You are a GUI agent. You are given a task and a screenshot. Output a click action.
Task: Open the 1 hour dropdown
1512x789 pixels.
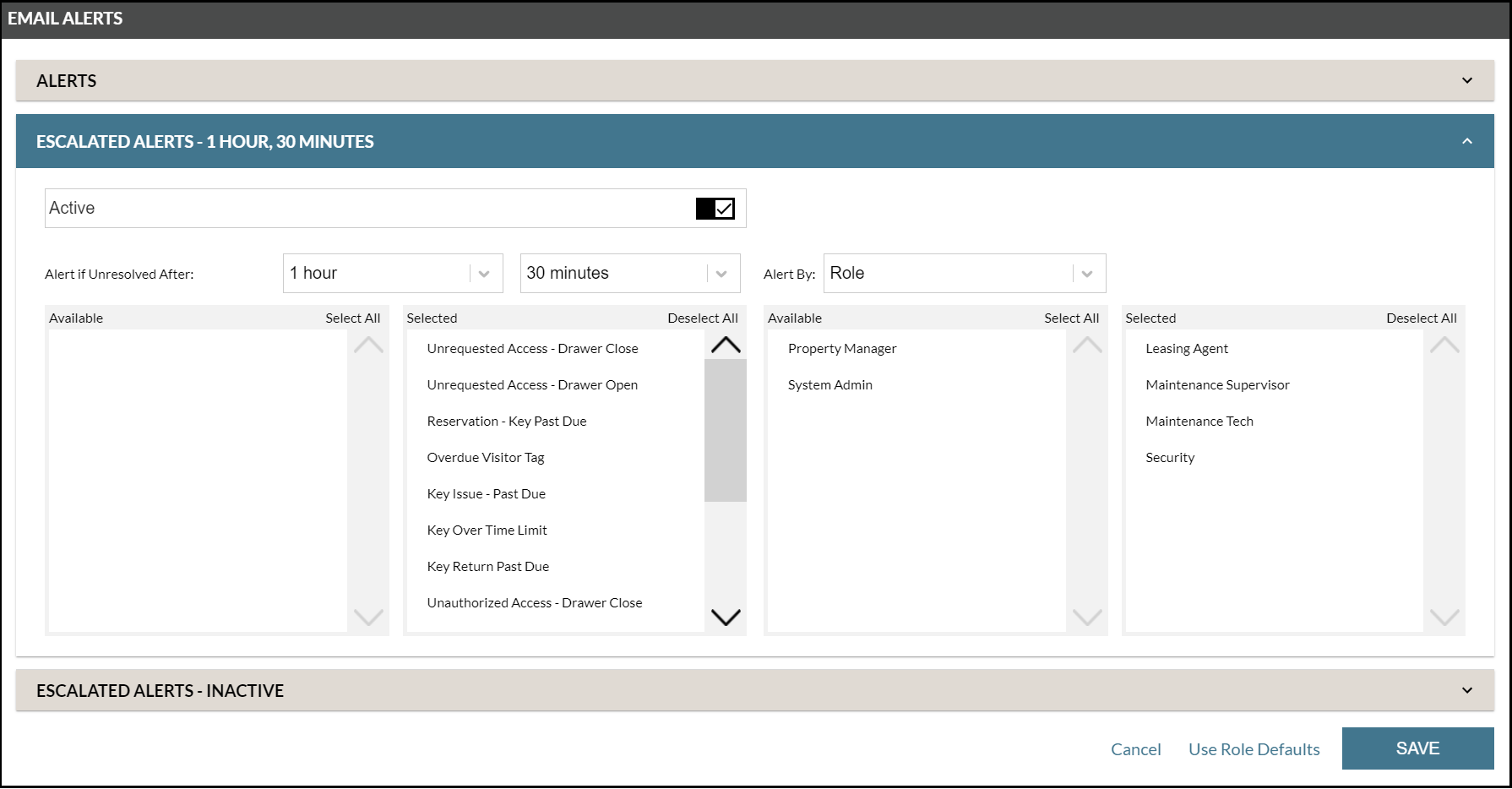[393, 273]
